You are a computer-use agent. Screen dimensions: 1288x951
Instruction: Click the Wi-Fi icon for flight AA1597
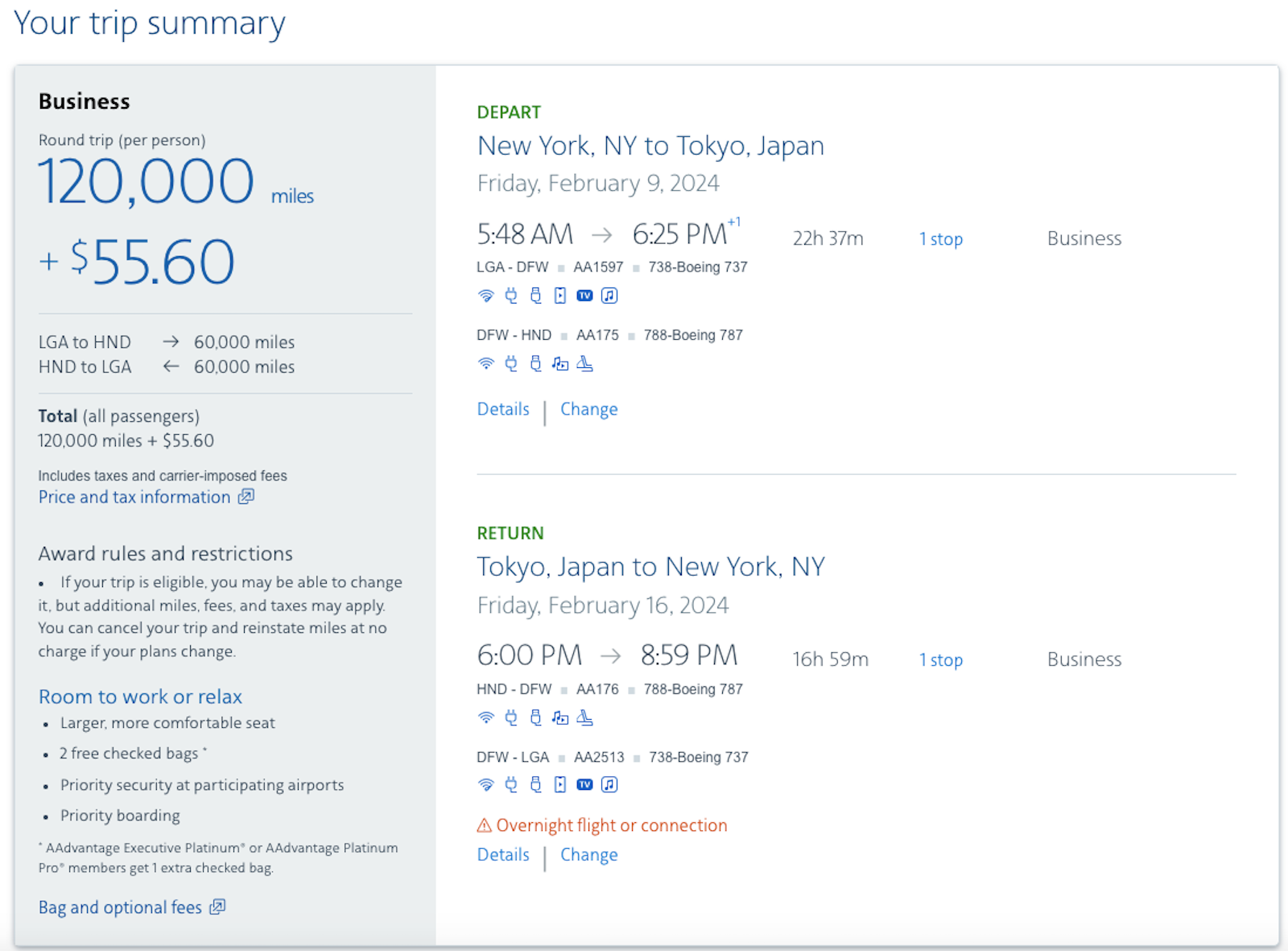tap(485, 296)
